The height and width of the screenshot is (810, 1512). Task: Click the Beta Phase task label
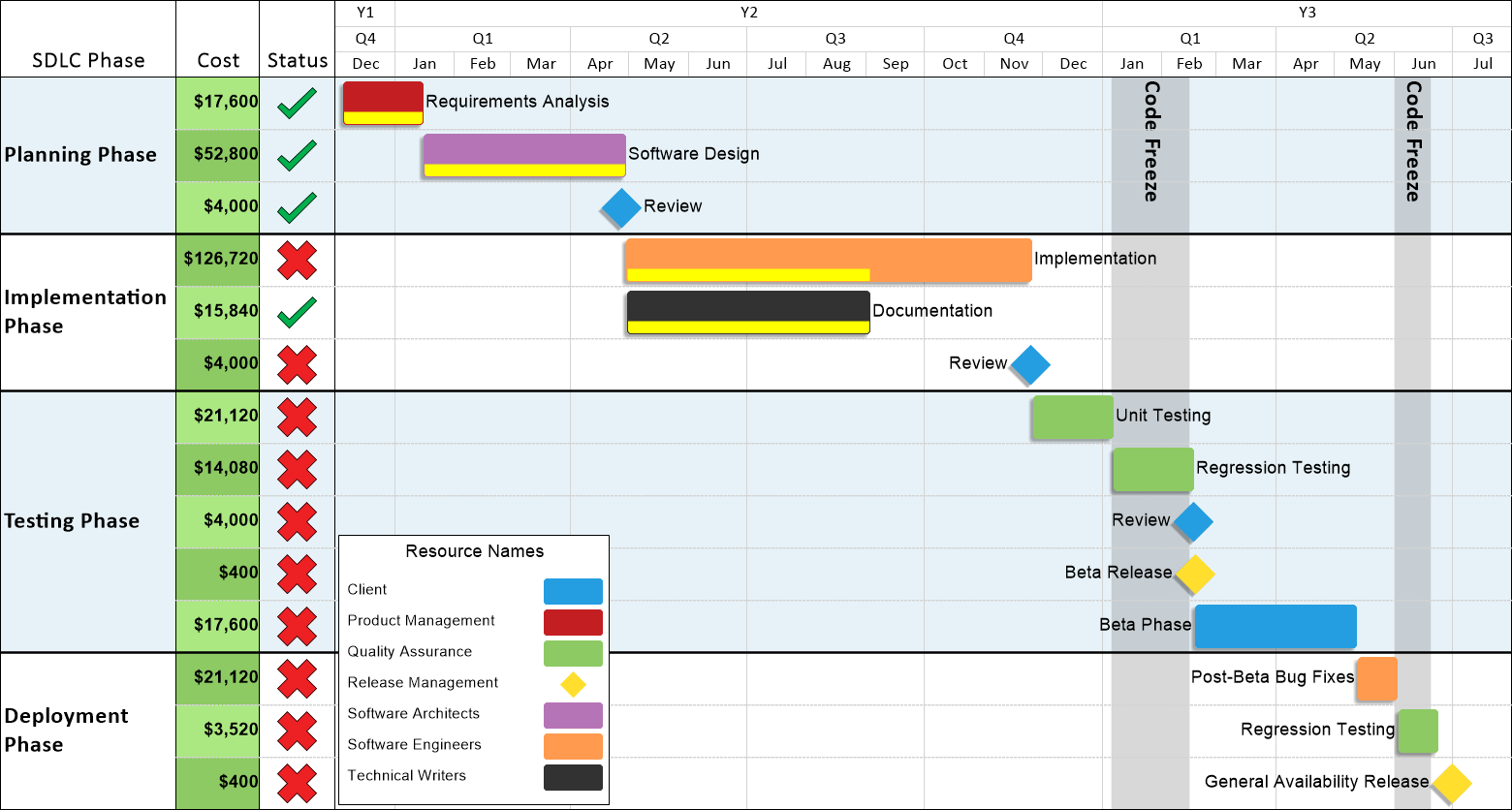[x=1145, y=625]
